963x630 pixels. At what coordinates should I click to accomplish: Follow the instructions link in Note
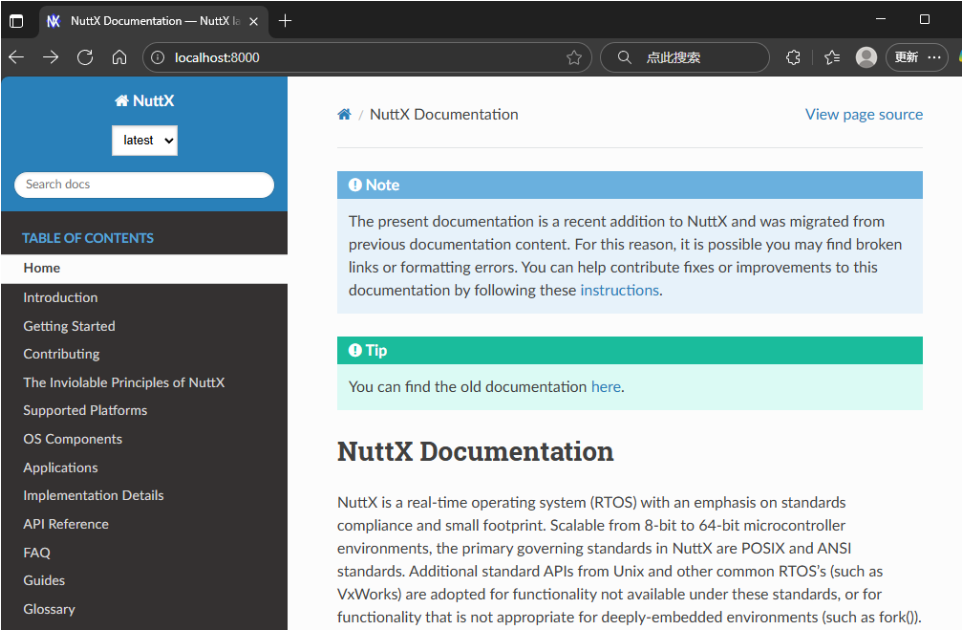point(619,290)
